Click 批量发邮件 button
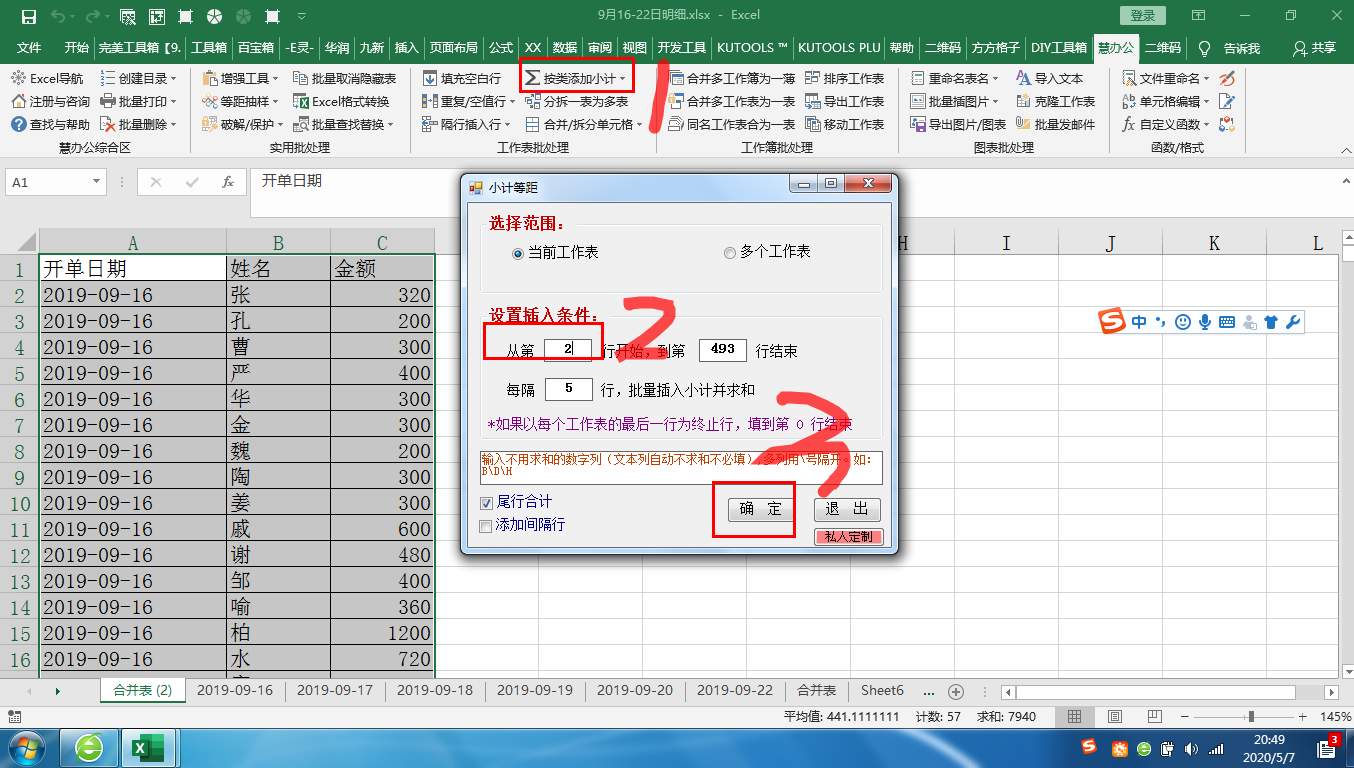The height and width of the screenshot is (768, 1354). 1055,124
